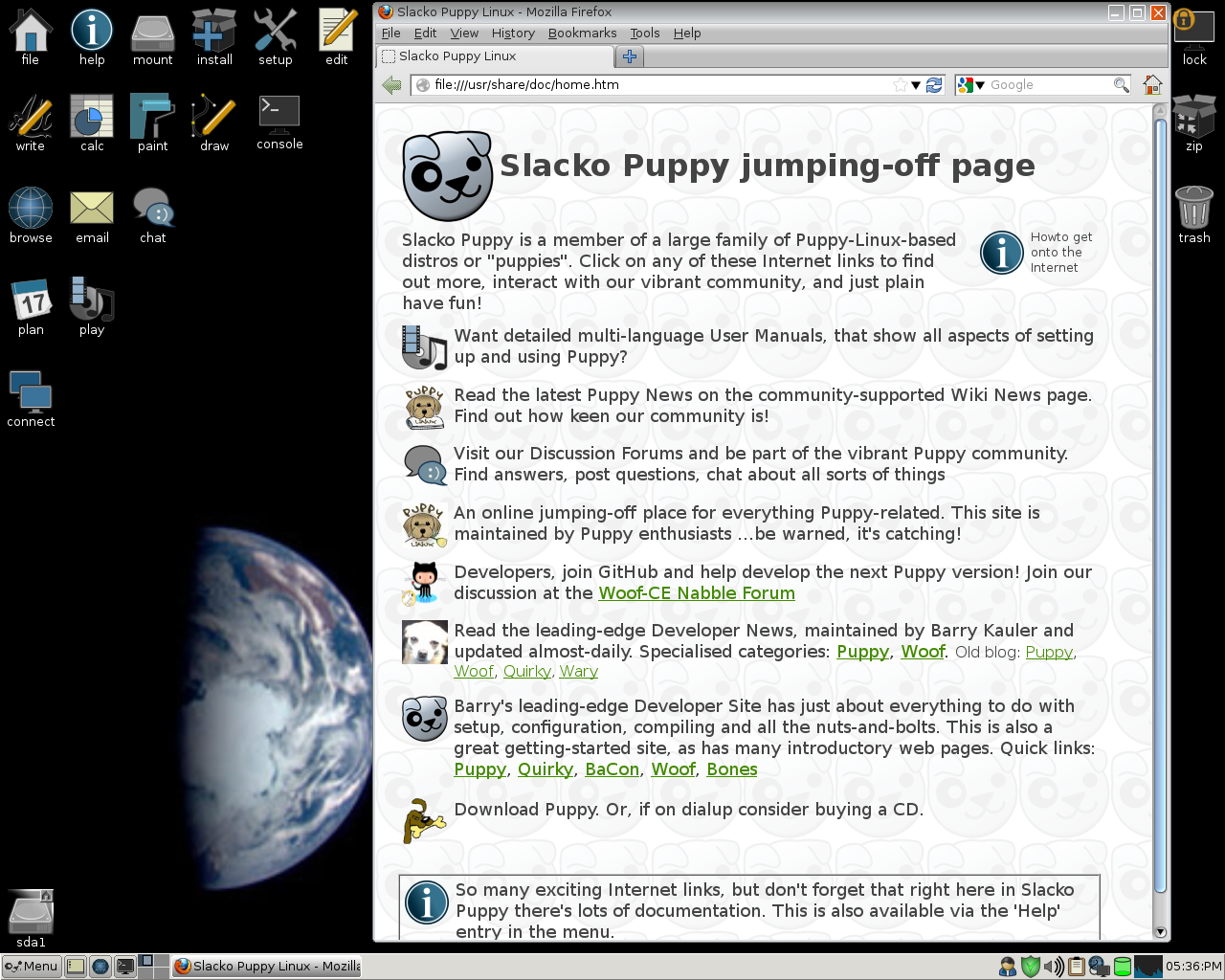The width and height of the screenshot is (1225, 980).
Task: Click the search magnifier icon
Action: (1121, 85)
